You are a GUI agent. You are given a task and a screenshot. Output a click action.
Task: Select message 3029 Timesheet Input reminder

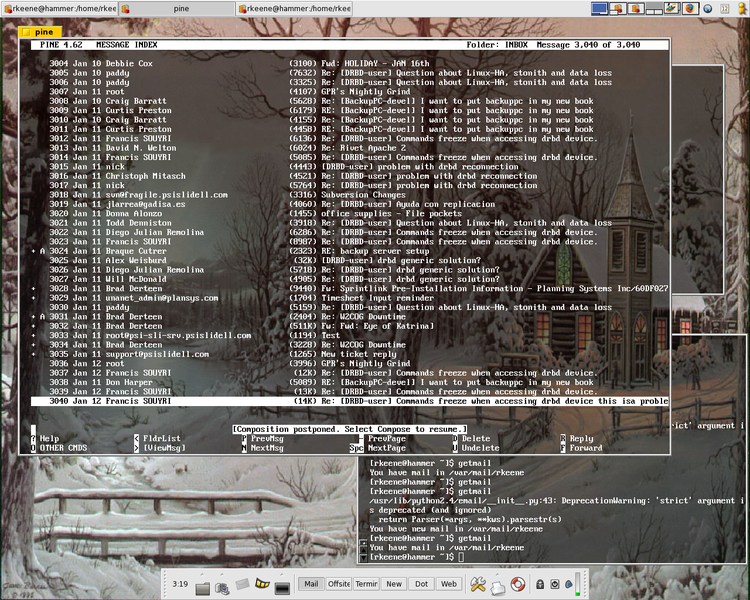coord(350,298)
